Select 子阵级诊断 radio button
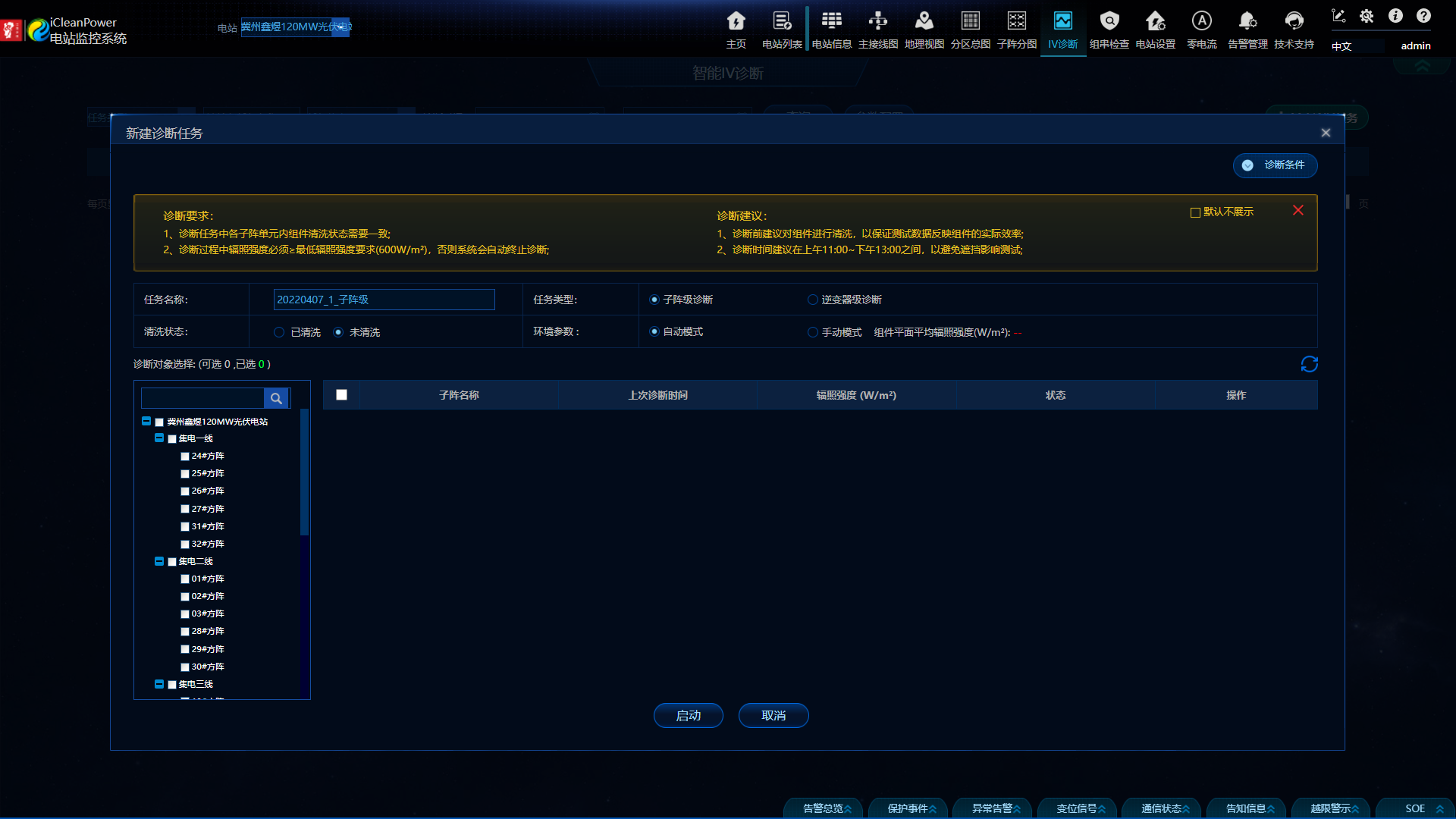Screen dimensions: 1456x819 [x=654, y=300]
